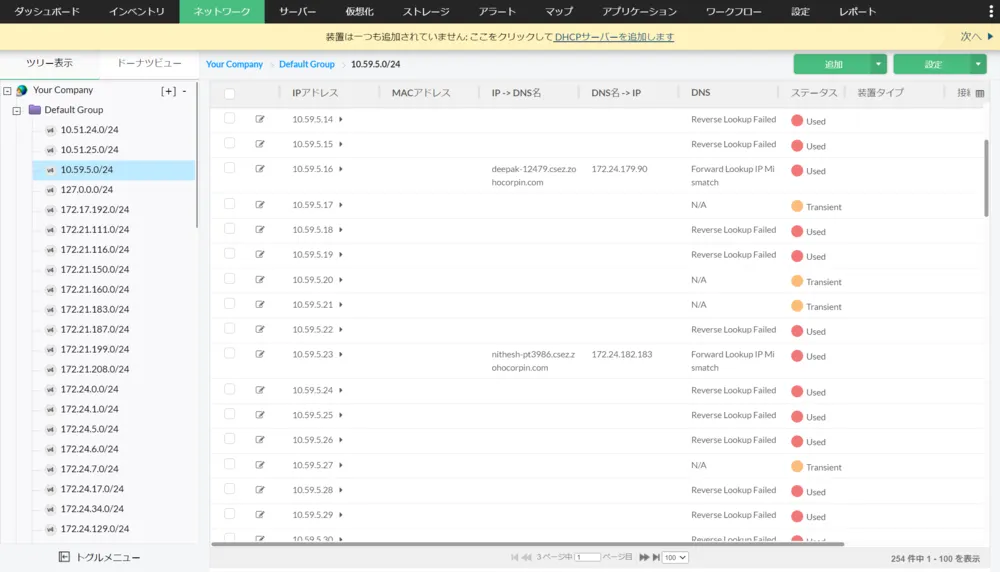Image resolution: width=1000 pixels, height=572 pixels.
Task: Open the dropdown arrow beside 追加 button
Action: tap(878, 64)
